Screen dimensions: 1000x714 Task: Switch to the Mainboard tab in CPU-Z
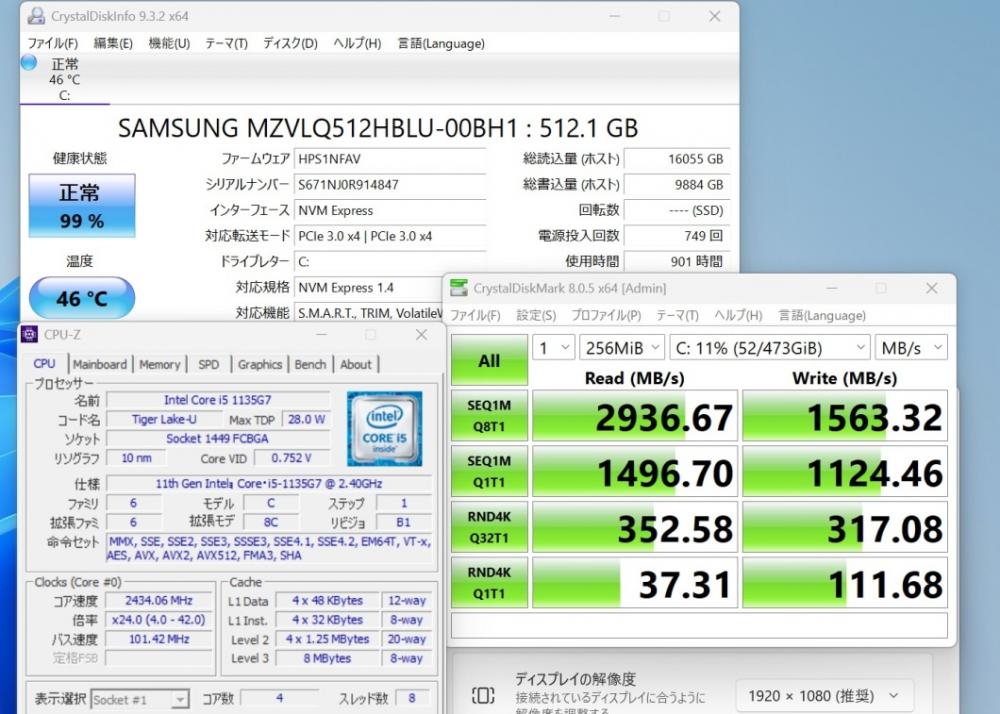(x=99, y=365)
